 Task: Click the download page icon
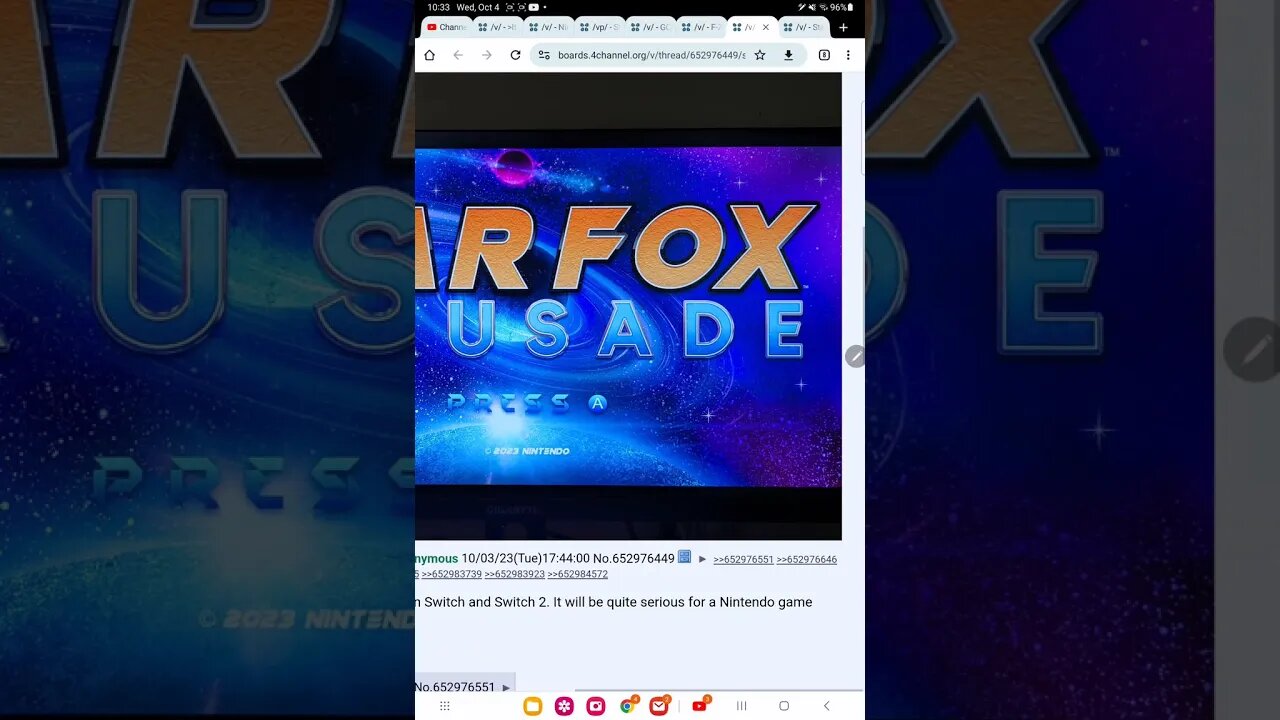click(x=788, y=55)
